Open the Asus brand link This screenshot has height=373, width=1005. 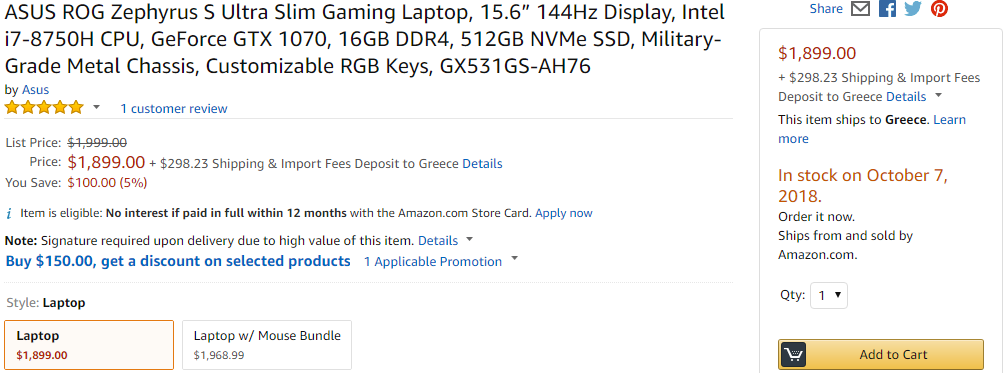point(35,90)
